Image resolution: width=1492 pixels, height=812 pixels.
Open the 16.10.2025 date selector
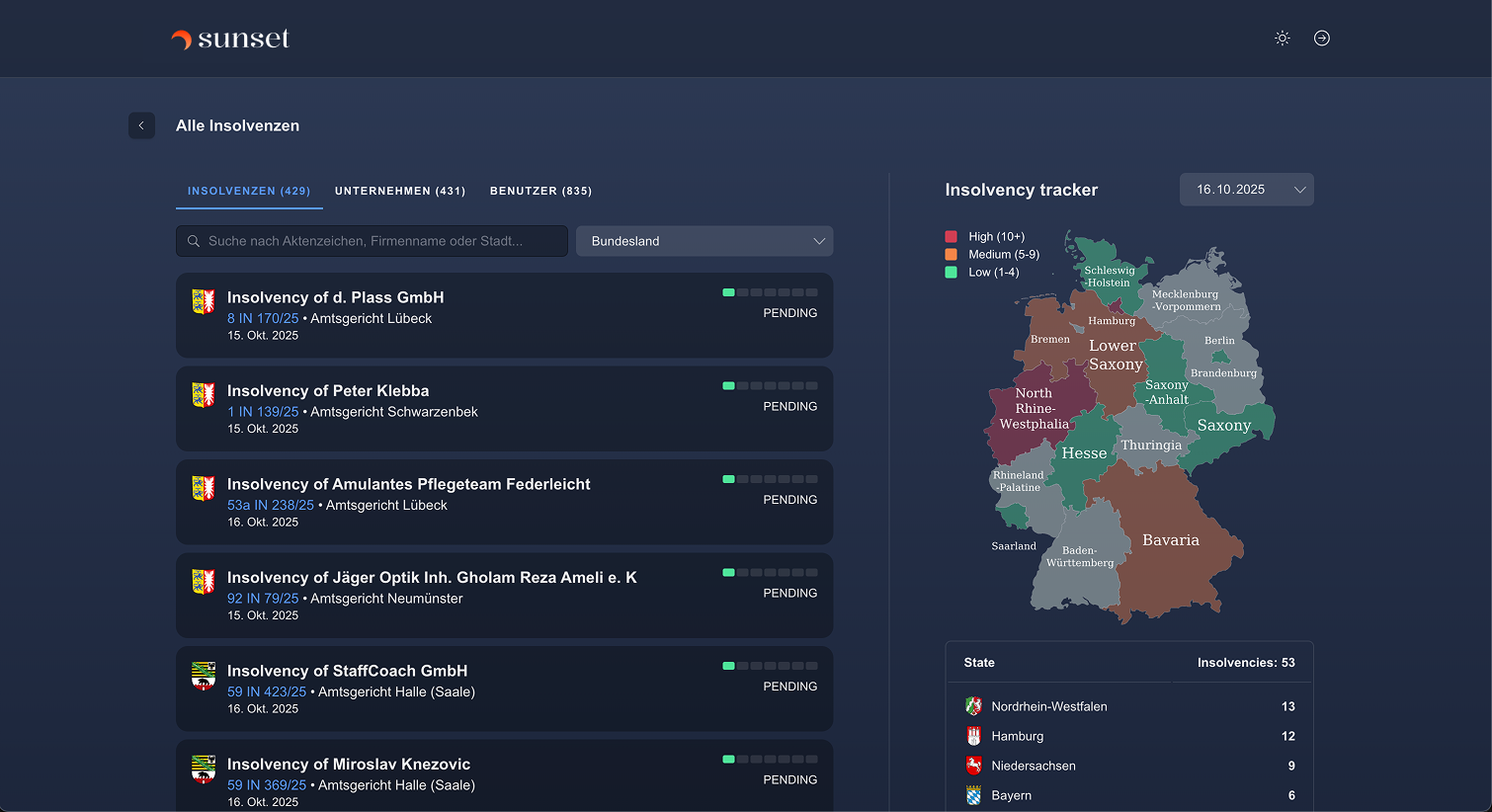pos(1246,189)
